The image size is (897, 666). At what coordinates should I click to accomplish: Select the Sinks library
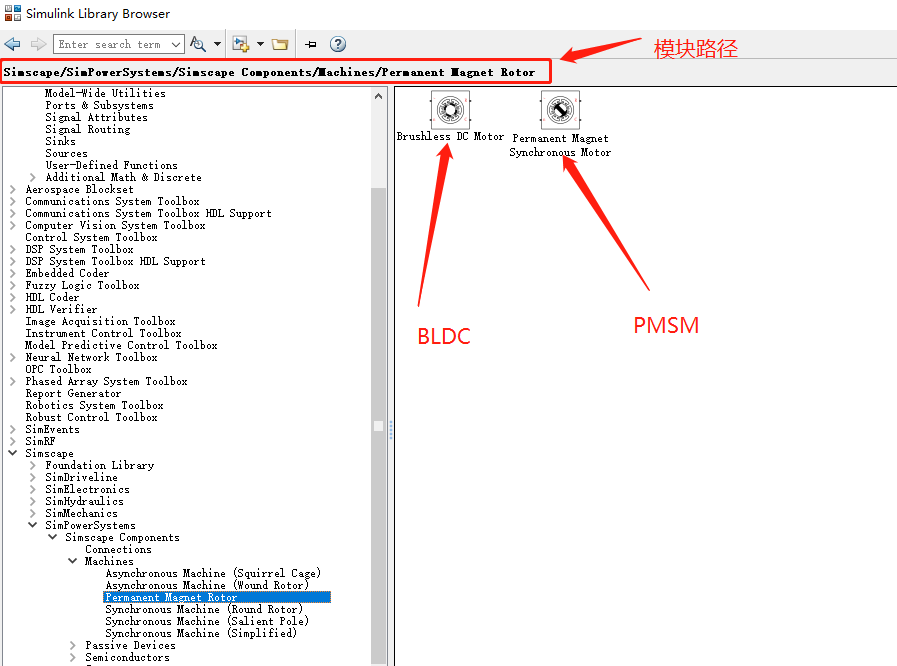[x=60, y=141]
